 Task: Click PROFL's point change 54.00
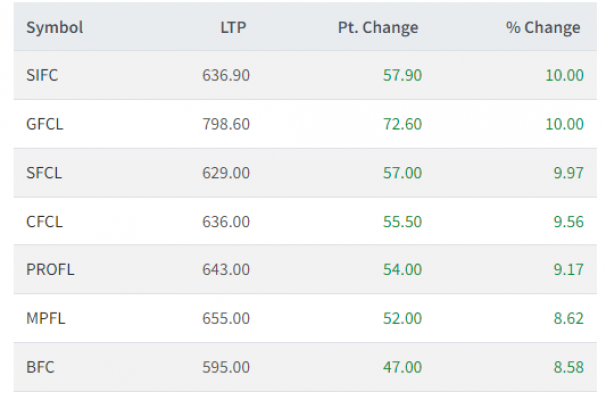pyautogui.click(x=402, y=269)
